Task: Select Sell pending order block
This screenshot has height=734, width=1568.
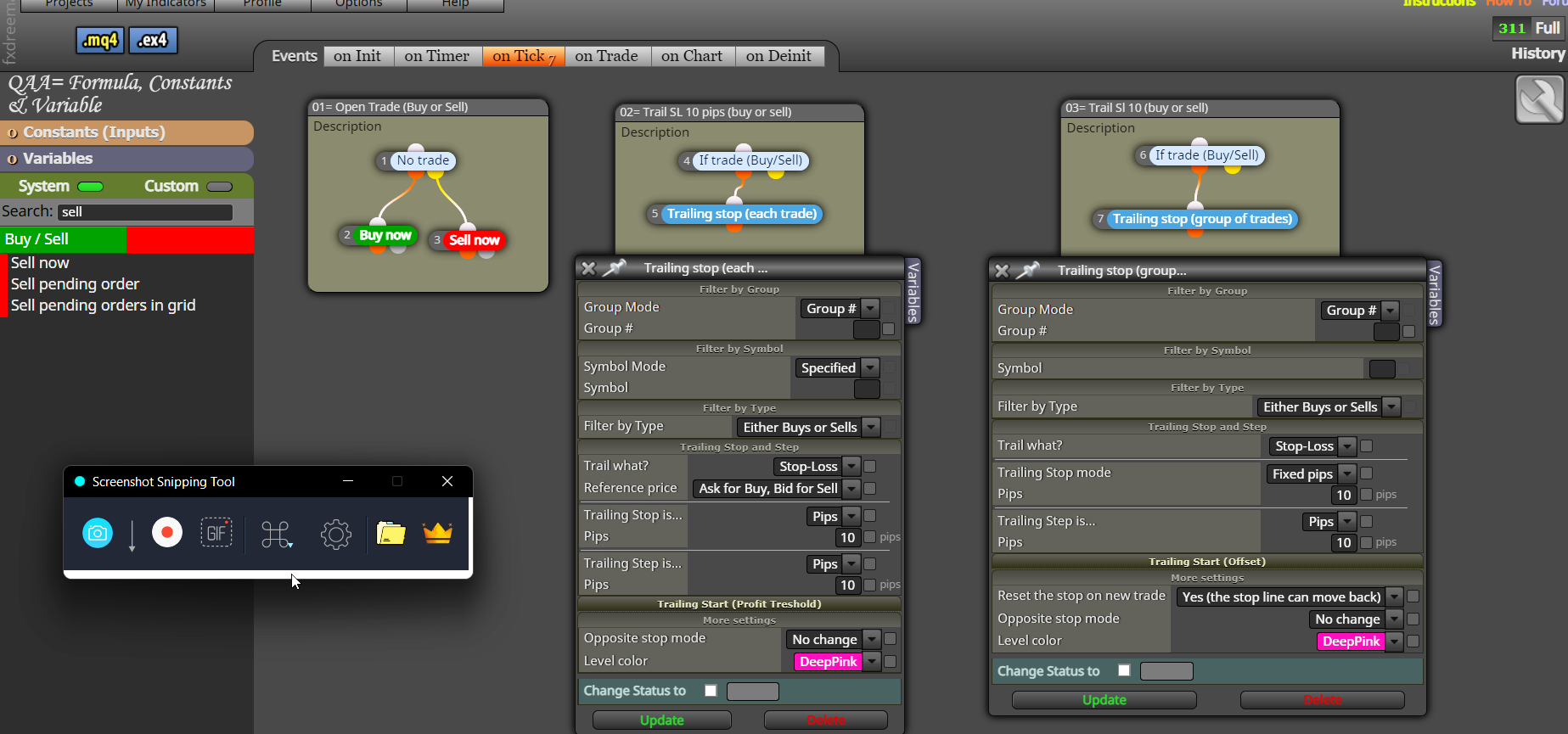Action: click(x=75, y=284)
